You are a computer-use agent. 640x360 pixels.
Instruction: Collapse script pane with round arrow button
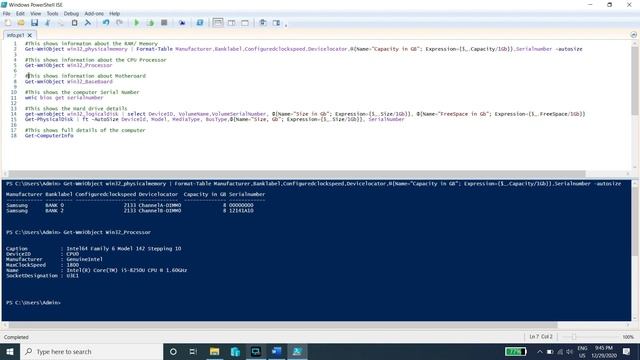coord(633,35)
